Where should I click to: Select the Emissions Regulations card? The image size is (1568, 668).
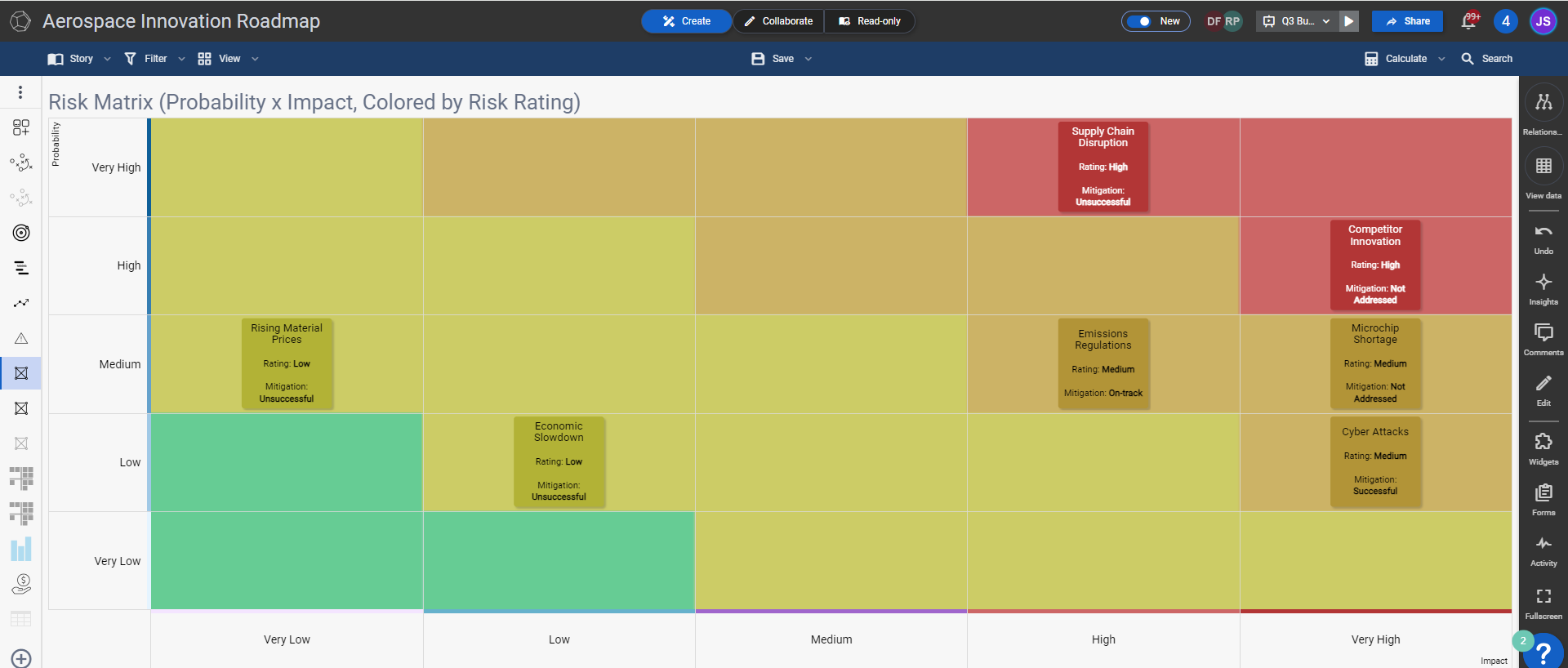[x=1102, y=363]
